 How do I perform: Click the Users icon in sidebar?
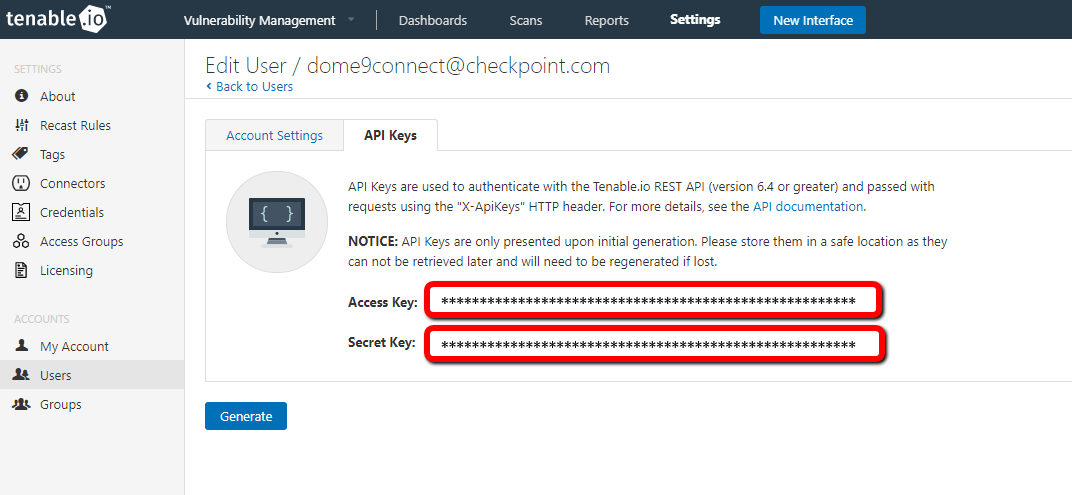pyautogui.click(x=21, y=375)
